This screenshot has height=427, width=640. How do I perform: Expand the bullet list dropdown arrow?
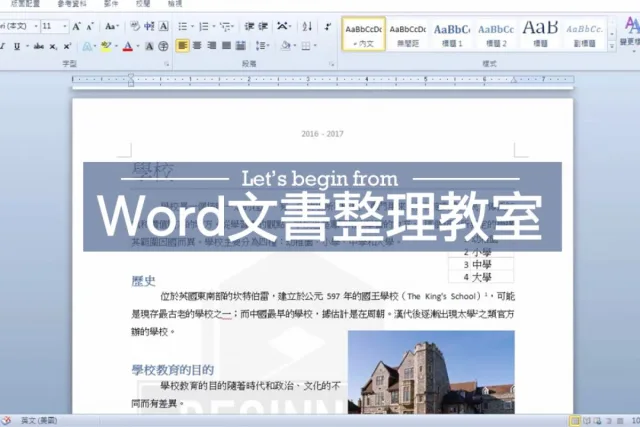coord(193,27)
